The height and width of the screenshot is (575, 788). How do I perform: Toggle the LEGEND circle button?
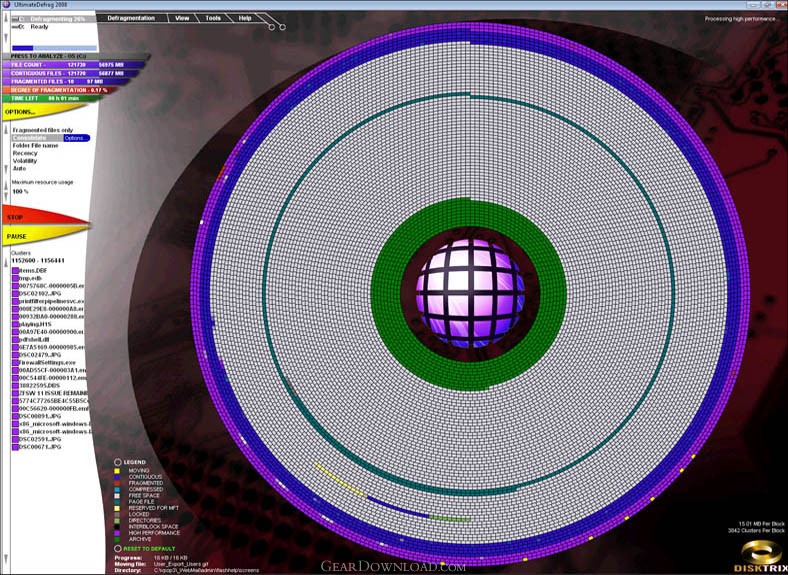118,462
